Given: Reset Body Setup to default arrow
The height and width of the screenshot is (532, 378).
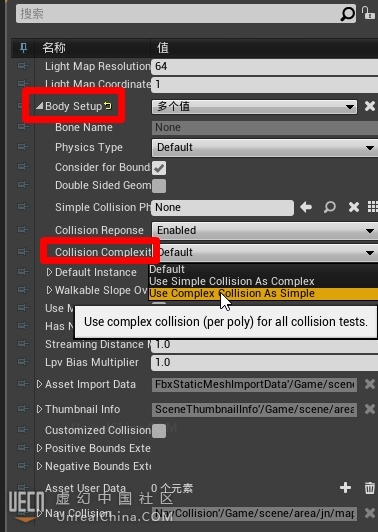Looking at the screenshot, I should 108,106.
